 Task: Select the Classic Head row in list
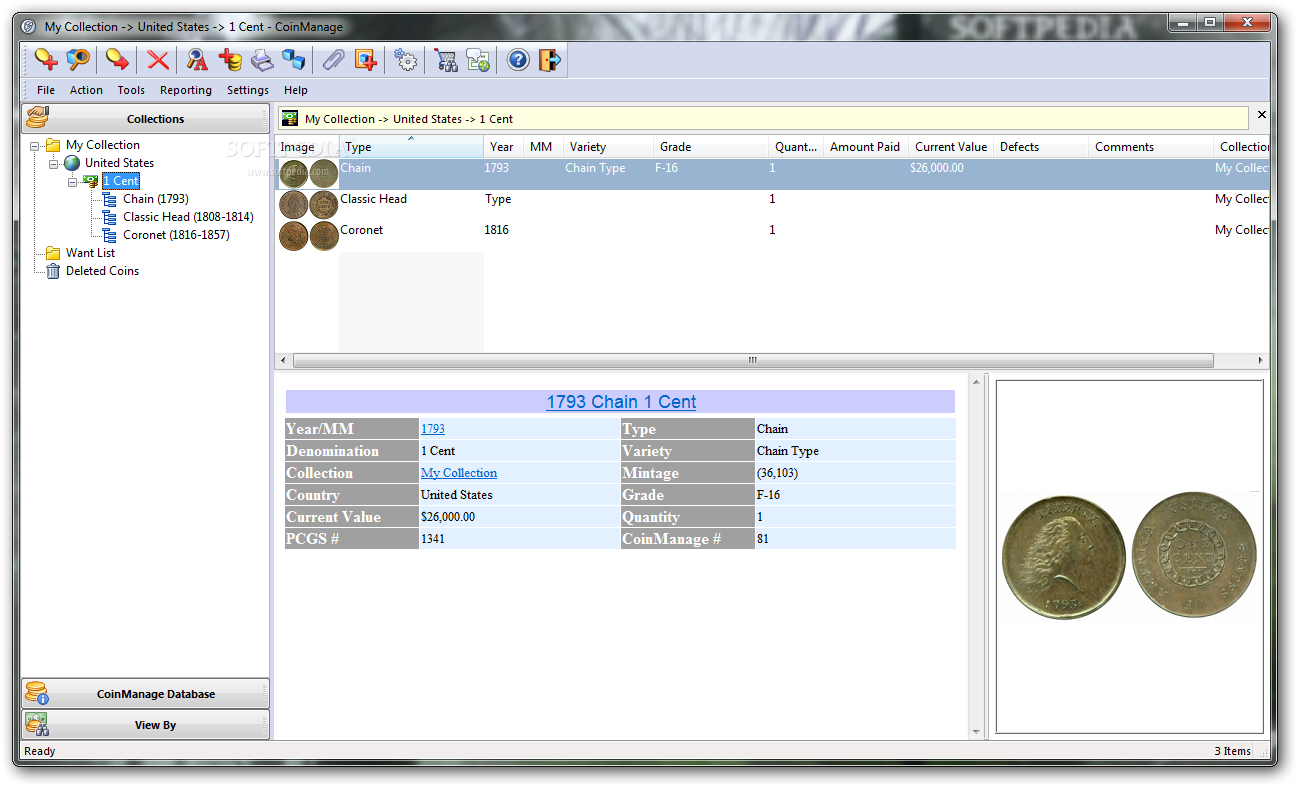click(773, 205)
